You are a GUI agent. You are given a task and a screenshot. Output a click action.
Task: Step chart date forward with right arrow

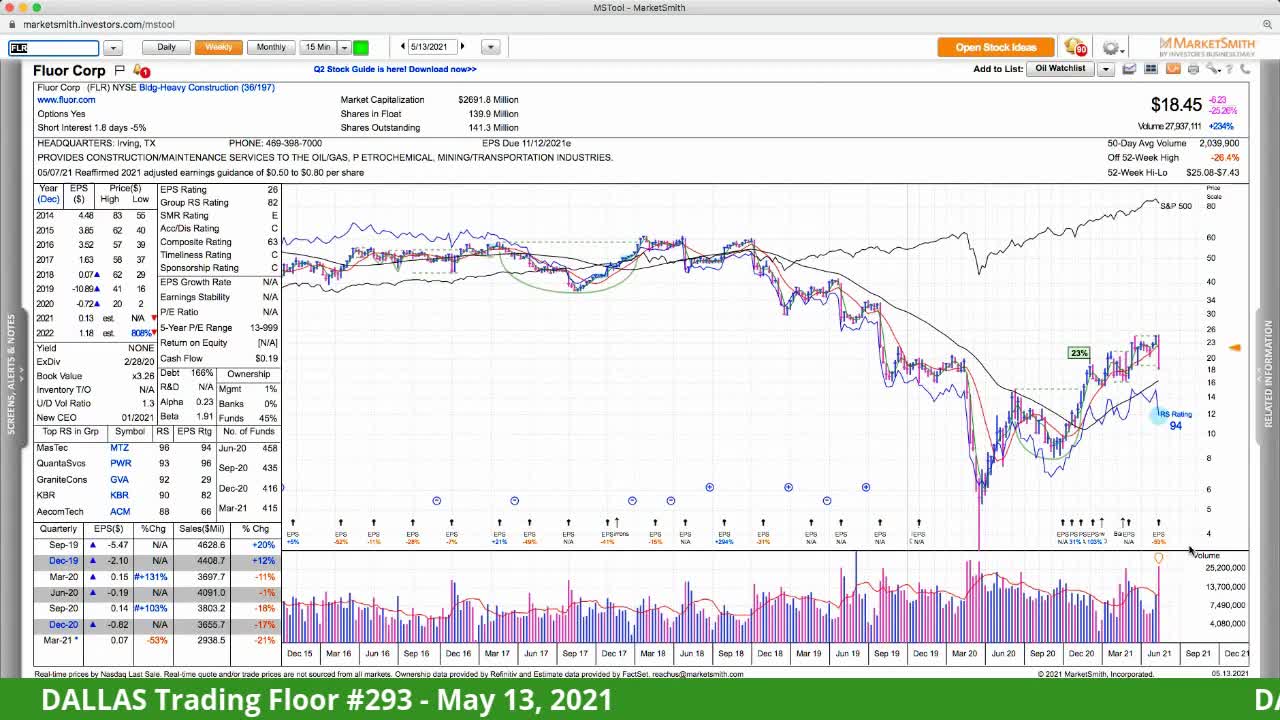click(462, 47)
